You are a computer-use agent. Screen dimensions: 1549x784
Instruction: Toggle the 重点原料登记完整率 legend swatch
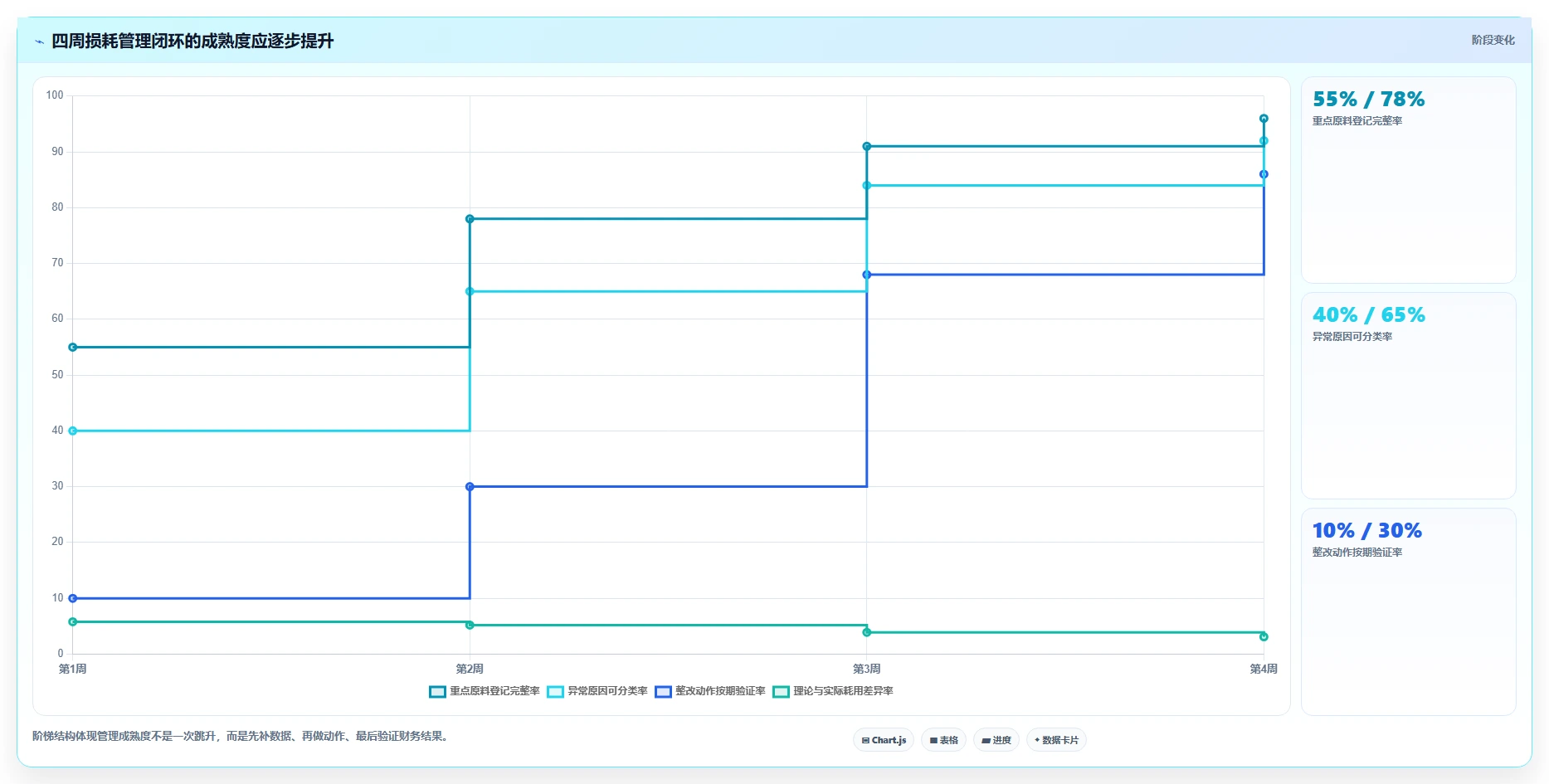point(437,692)
